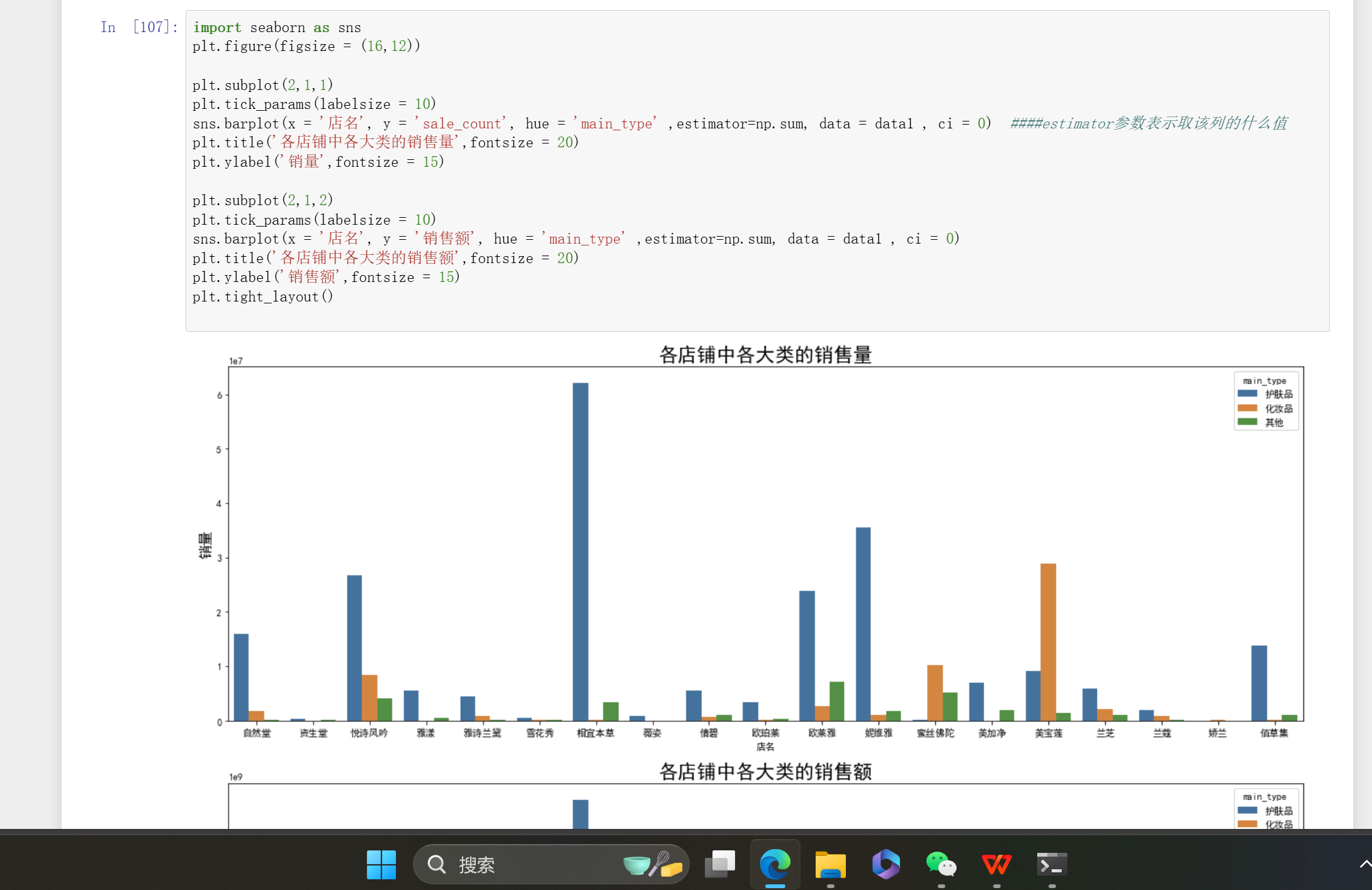Open WPS Office from the taskbar
Viewport: 1372px width, 890px height.
click(x=996, y=865)
